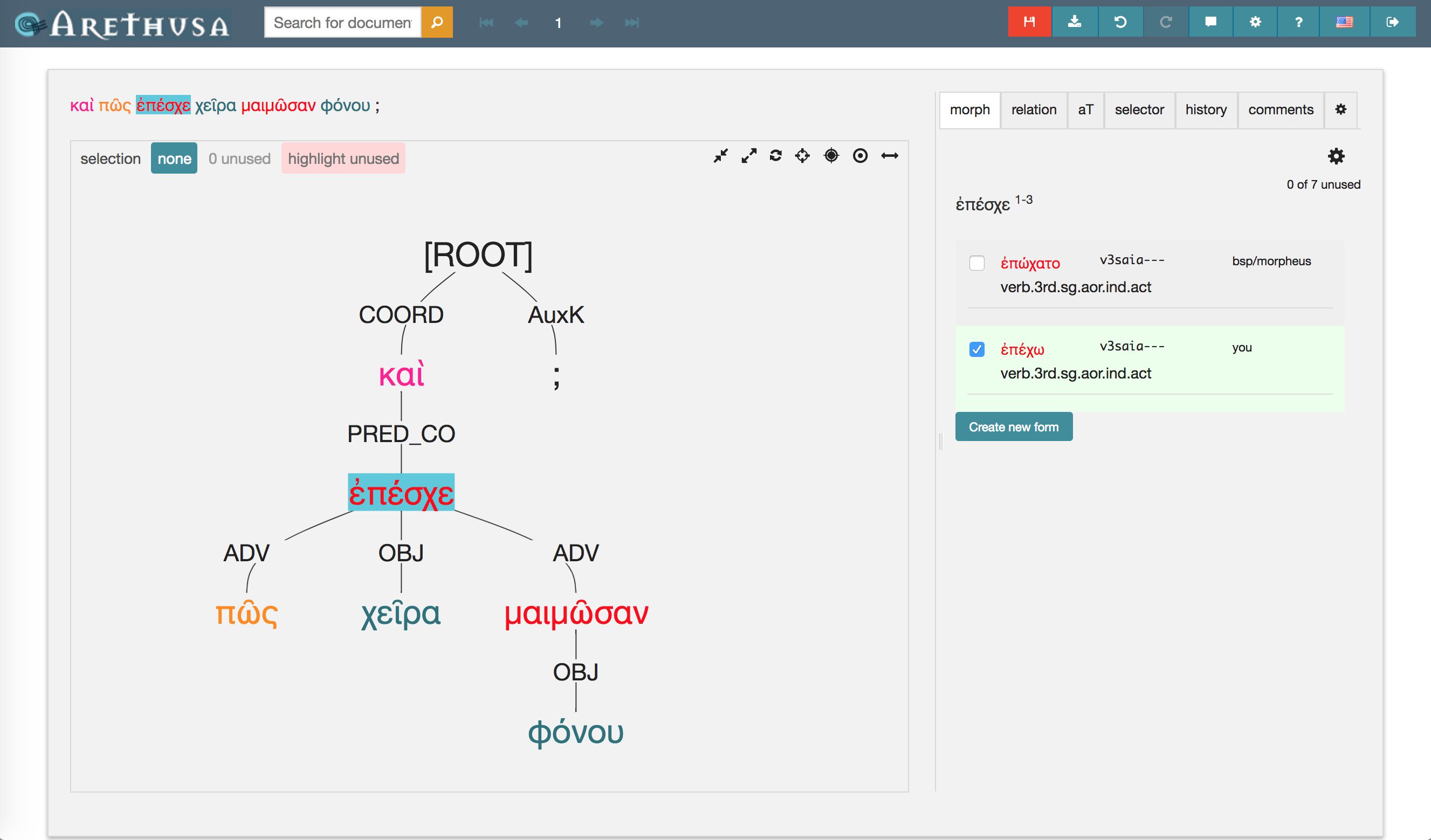Screen dimensions: 1431x840
Task: Click the settings gear in morph panel
Action: [x=1336, y=156]
